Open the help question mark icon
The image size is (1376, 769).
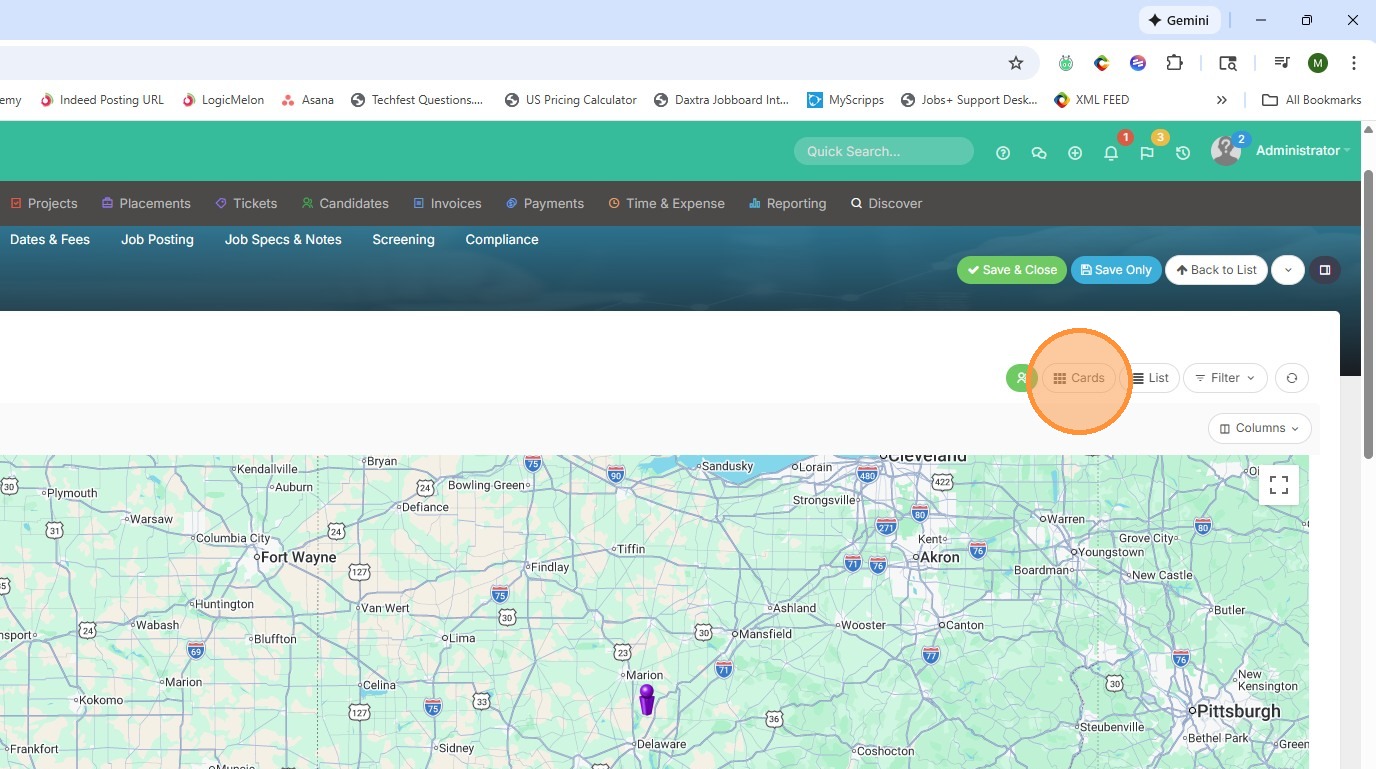pyautogui.click(x=1003, y=153)
